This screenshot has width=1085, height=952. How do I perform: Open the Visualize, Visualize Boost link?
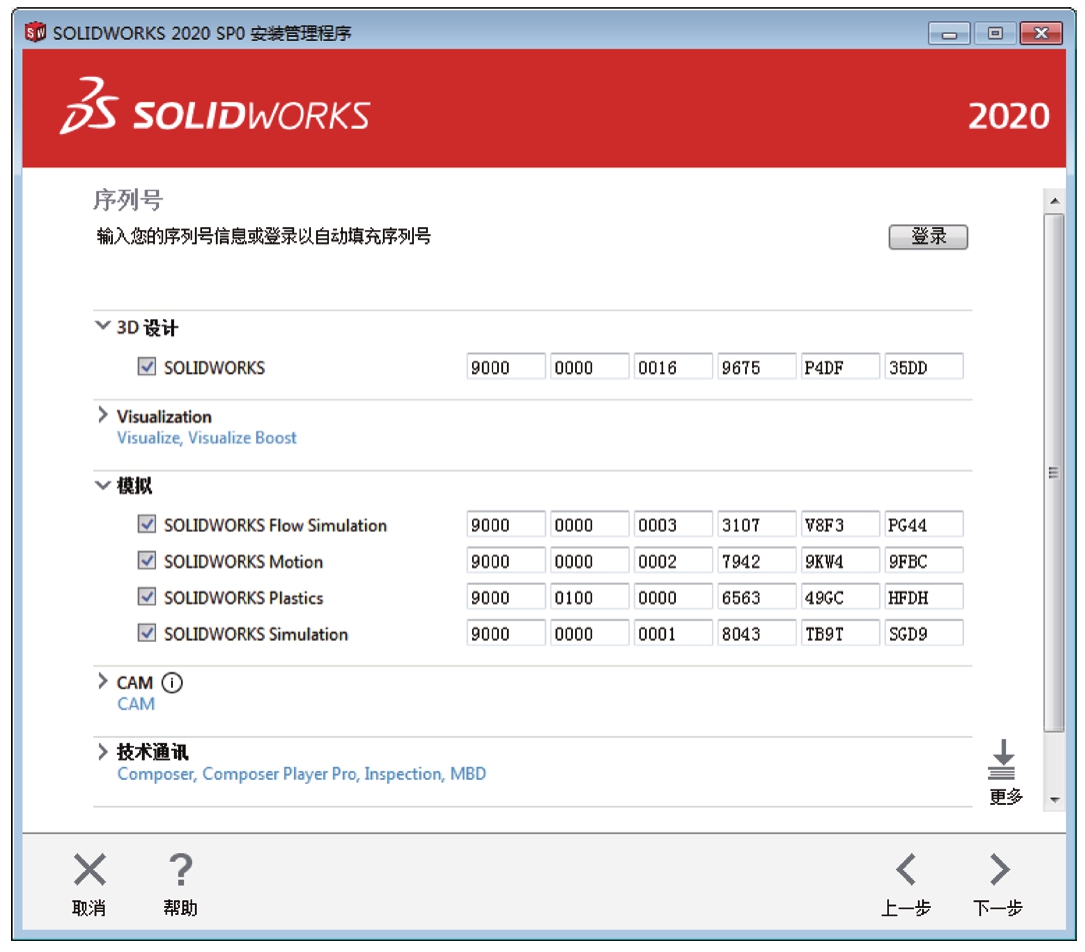tap(207, 438)
